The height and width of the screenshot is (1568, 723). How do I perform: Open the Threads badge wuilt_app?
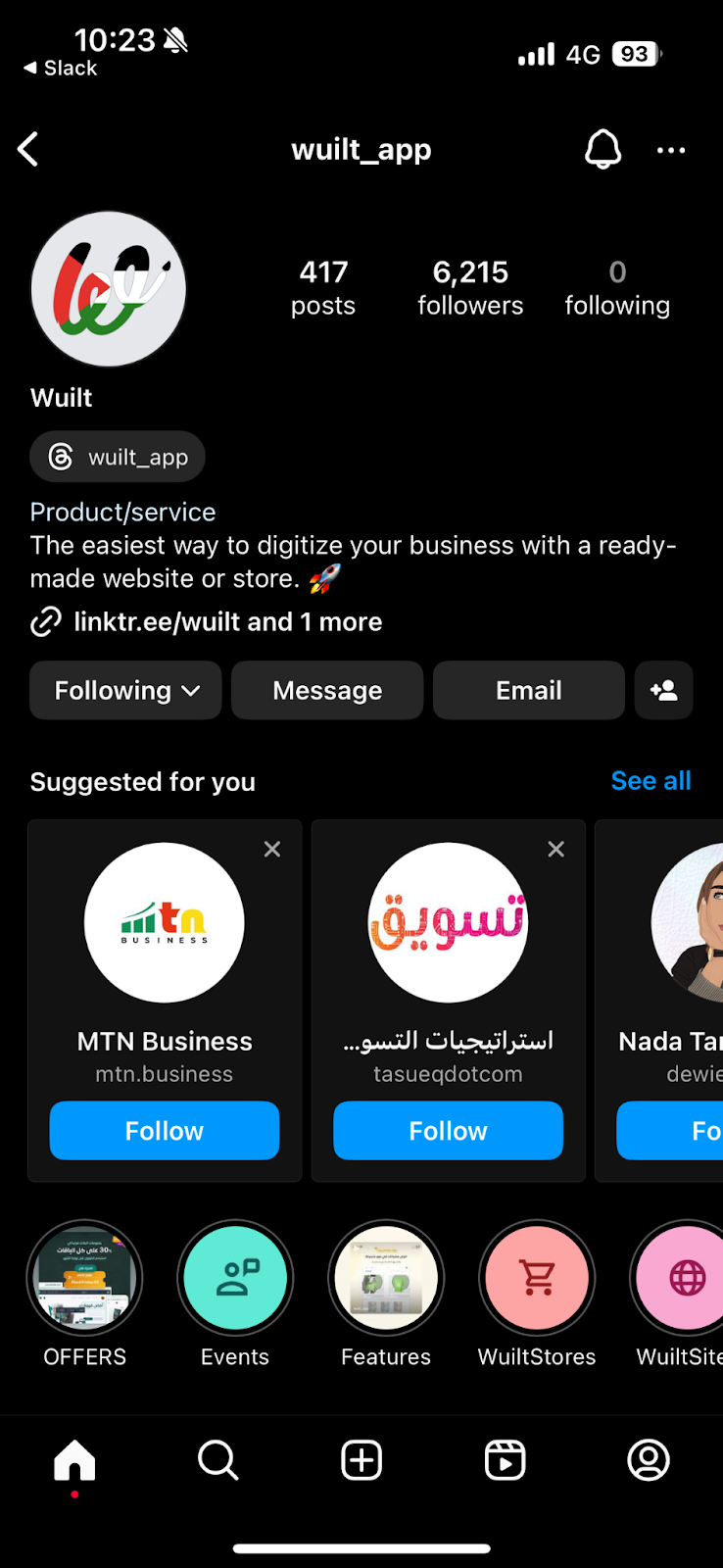tap(118, 457)
